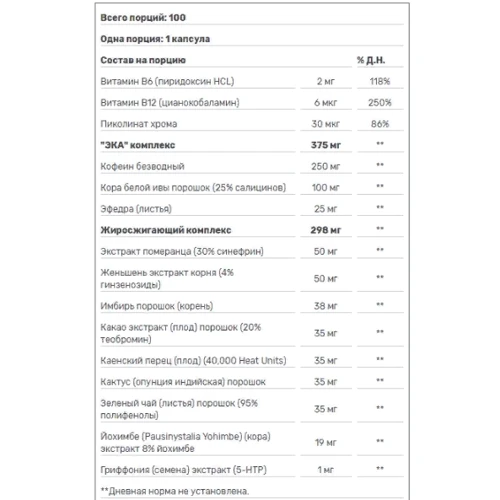Select the Витамин B6 (пиридоксин HCL) row
Viewport: 500px width, 500px height.
click(x=252, y=82)
